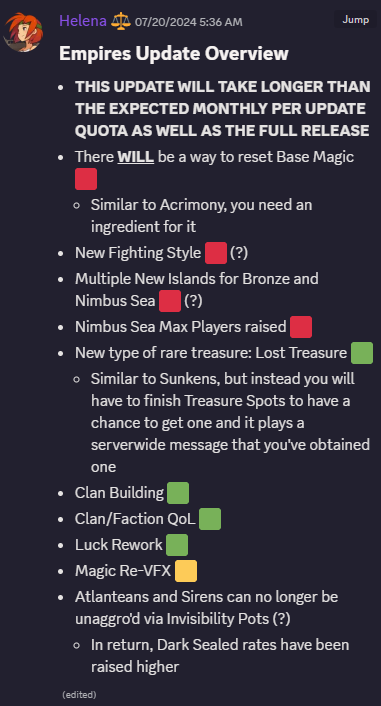Click the red square after New Fighting Style

[216, 253]
